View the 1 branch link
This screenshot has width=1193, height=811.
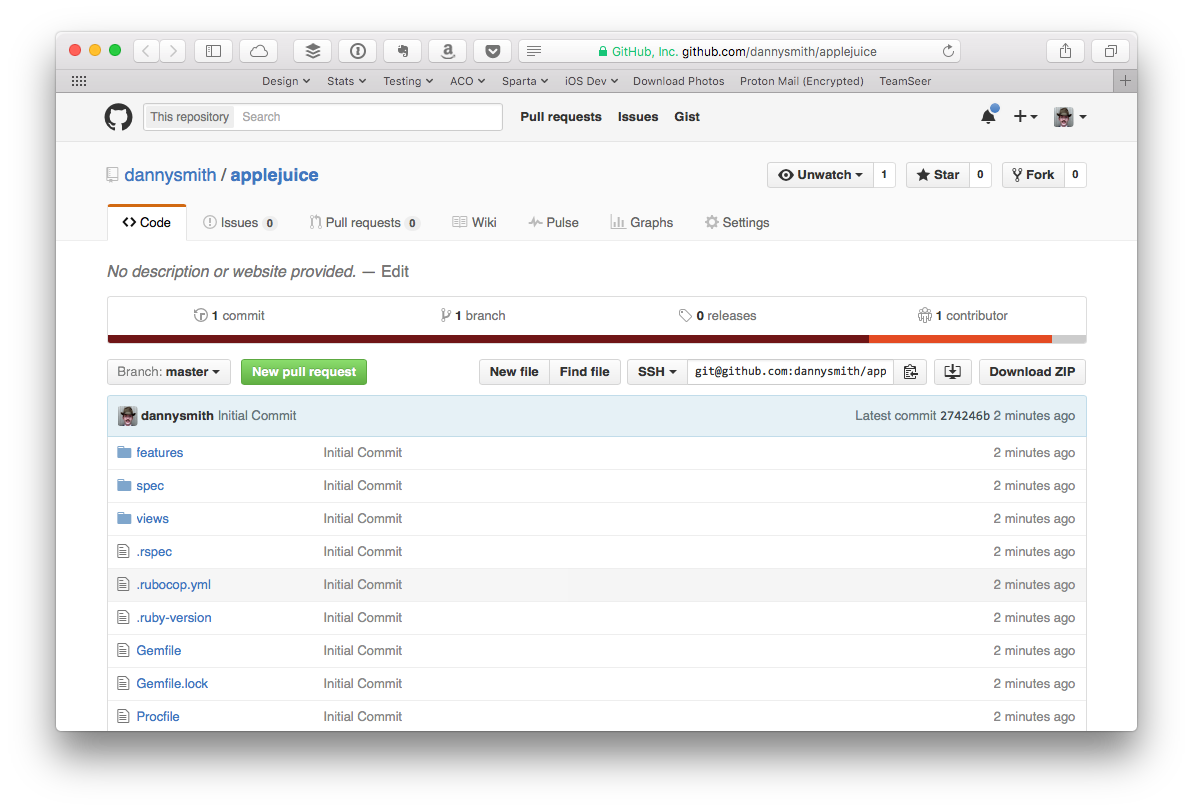pyautogui.click(x=472, y=316)
